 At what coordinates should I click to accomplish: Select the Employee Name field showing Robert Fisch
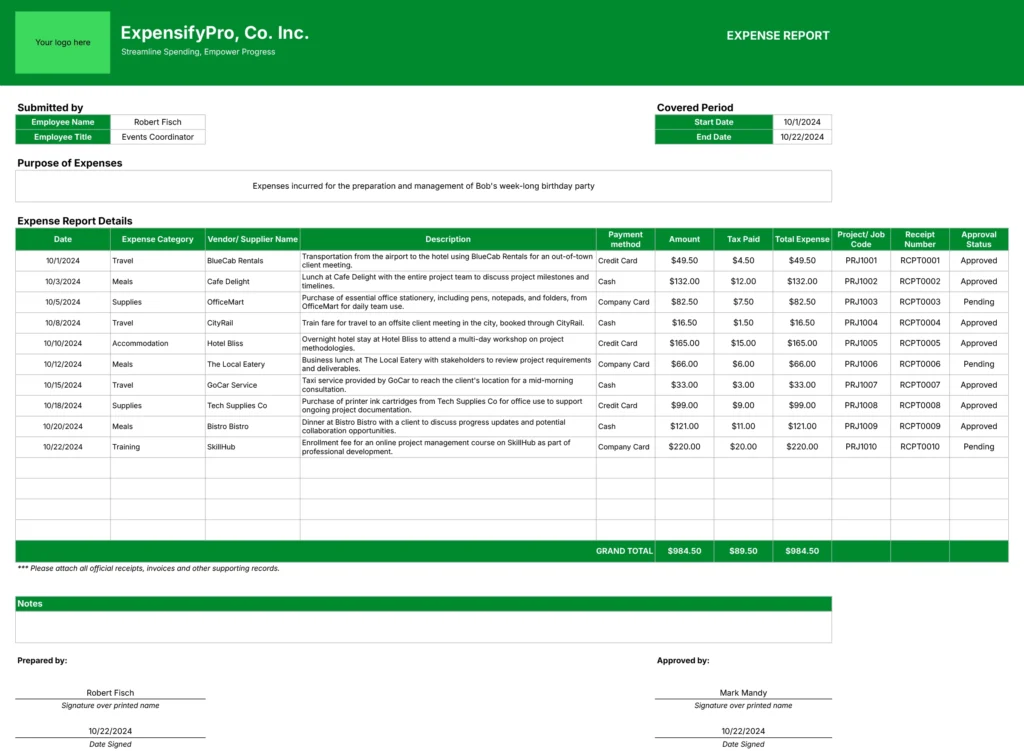157,122
